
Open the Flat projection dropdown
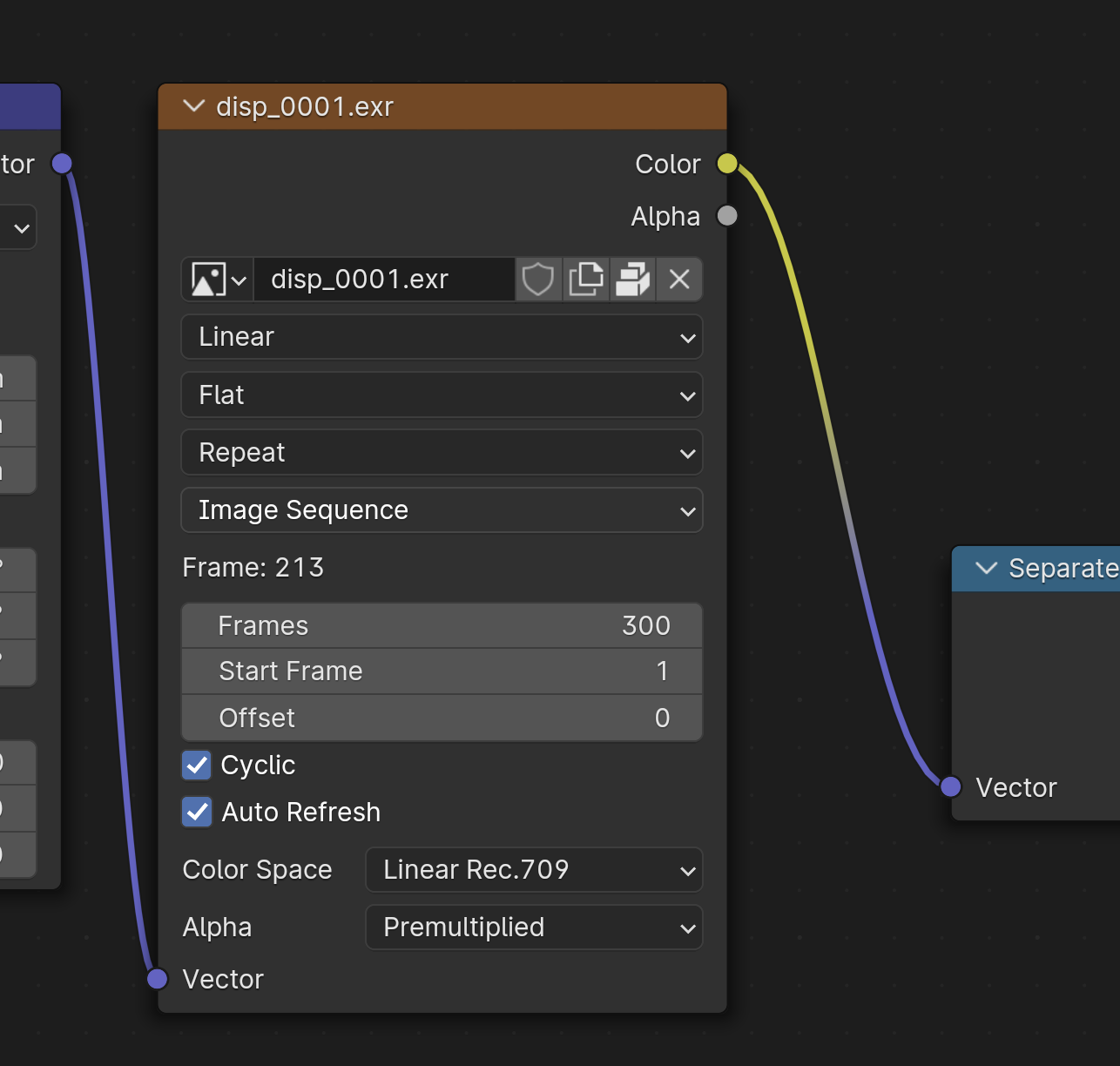(x=442, y=395)
